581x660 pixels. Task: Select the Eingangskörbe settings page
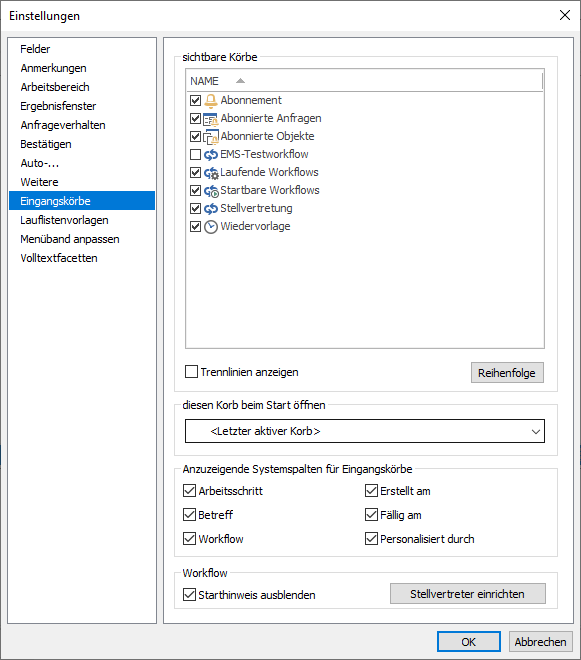coord(82,201)
